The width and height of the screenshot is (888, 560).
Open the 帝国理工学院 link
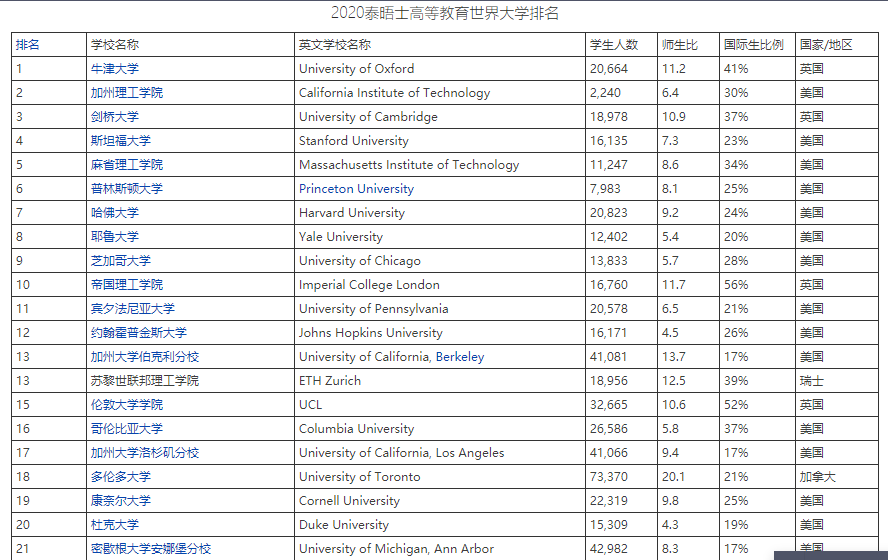click(126, 285)
